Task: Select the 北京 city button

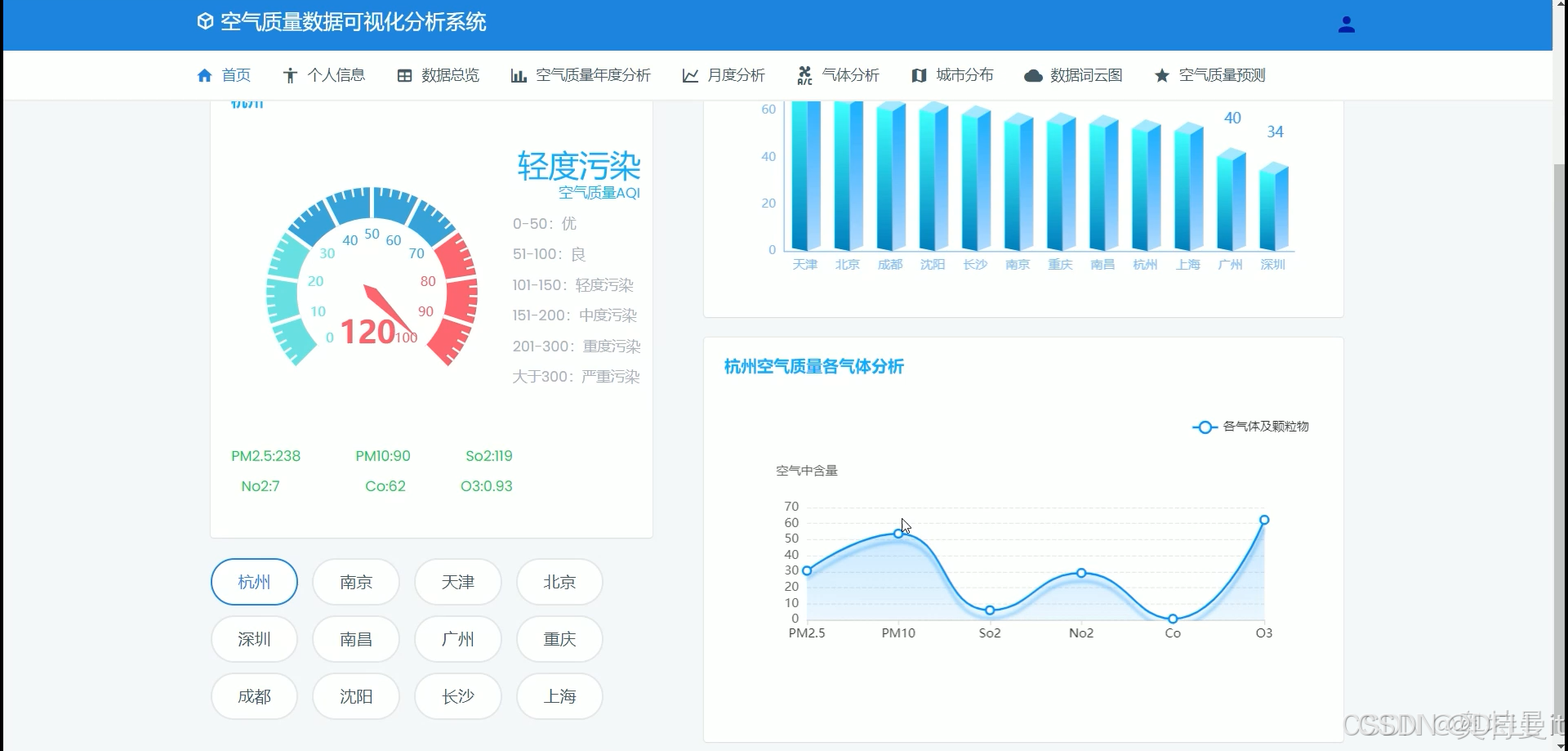Action: pos(559,582)
